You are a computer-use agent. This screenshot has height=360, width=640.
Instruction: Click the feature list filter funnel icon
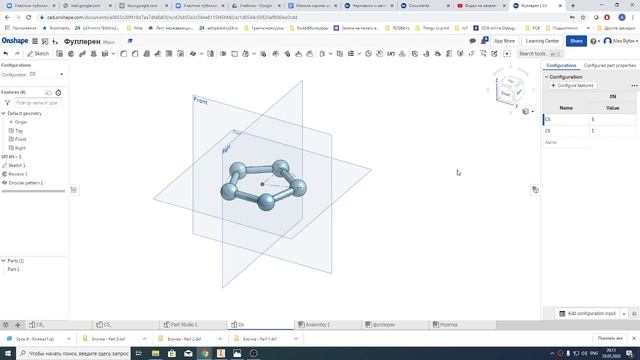7,103
